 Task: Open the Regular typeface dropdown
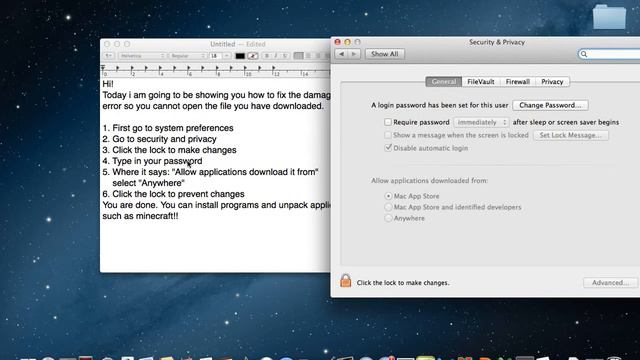tap(188, 56)
